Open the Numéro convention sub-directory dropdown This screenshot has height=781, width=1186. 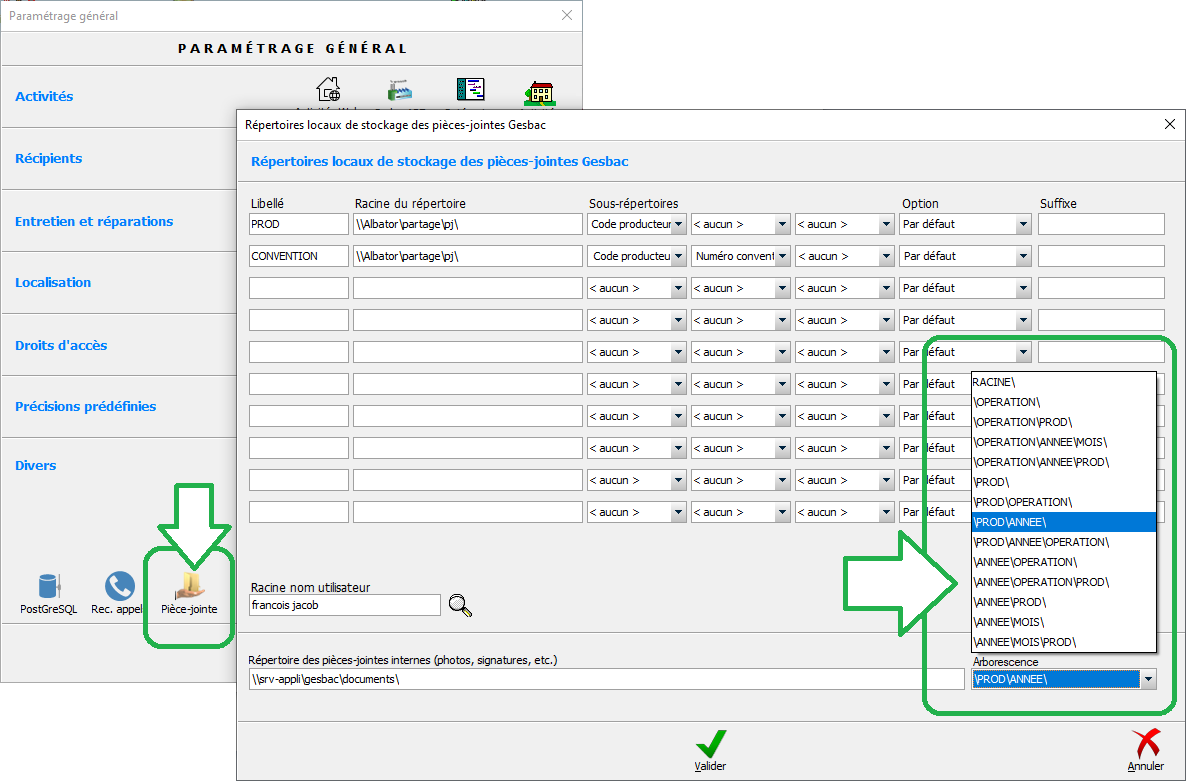[782, 257]
